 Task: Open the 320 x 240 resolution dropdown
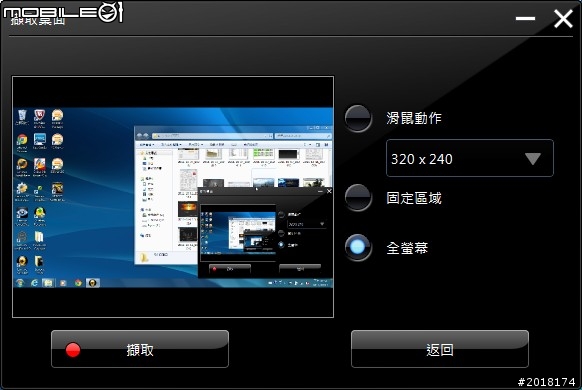coord(470,158)
